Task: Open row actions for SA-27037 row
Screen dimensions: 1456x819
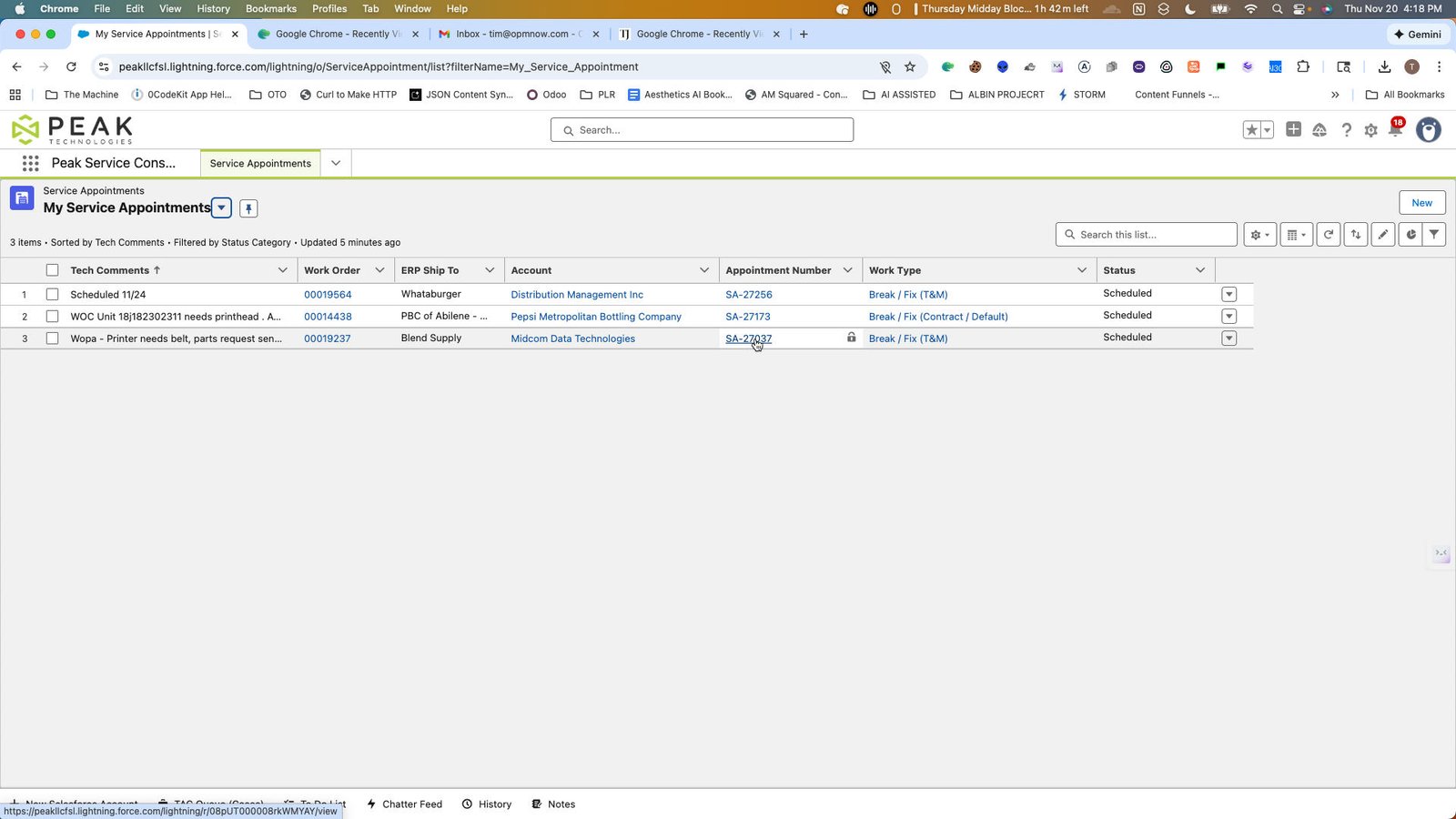Action: point(1229,339)
